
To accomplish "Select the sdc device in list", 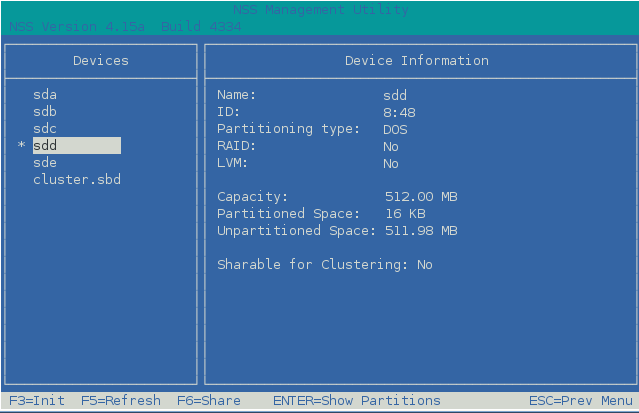I will coord(45,129).
